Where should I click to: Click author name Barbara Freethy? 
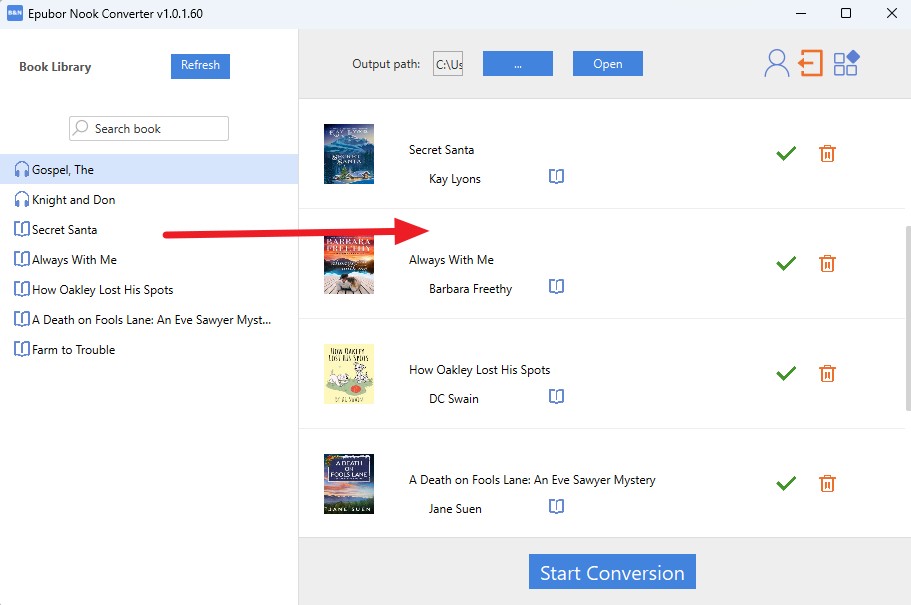(x=470, y=289)
